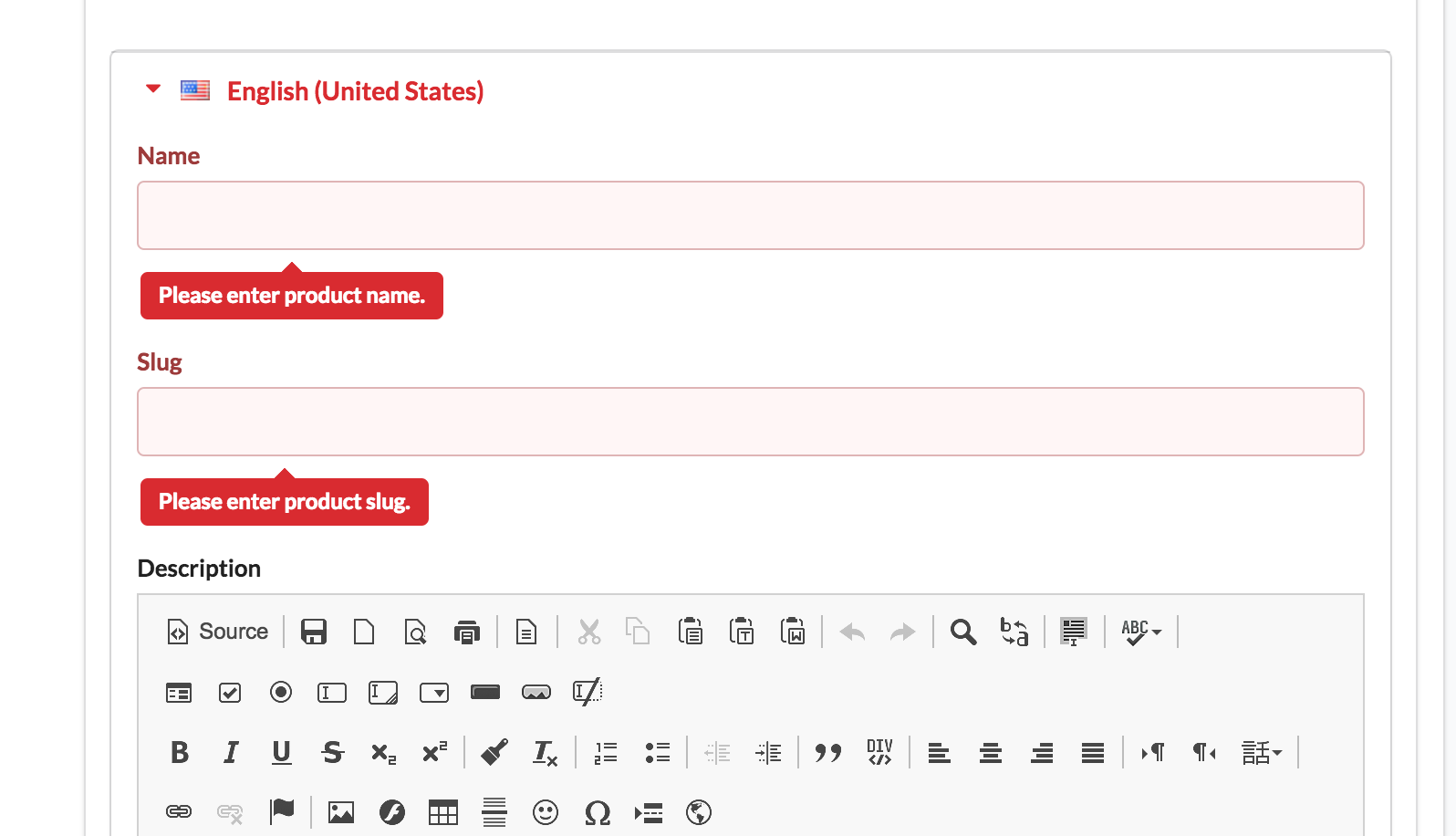1456x836 pixels.
Task: Insert a Button form element
Action: [485, 693]
